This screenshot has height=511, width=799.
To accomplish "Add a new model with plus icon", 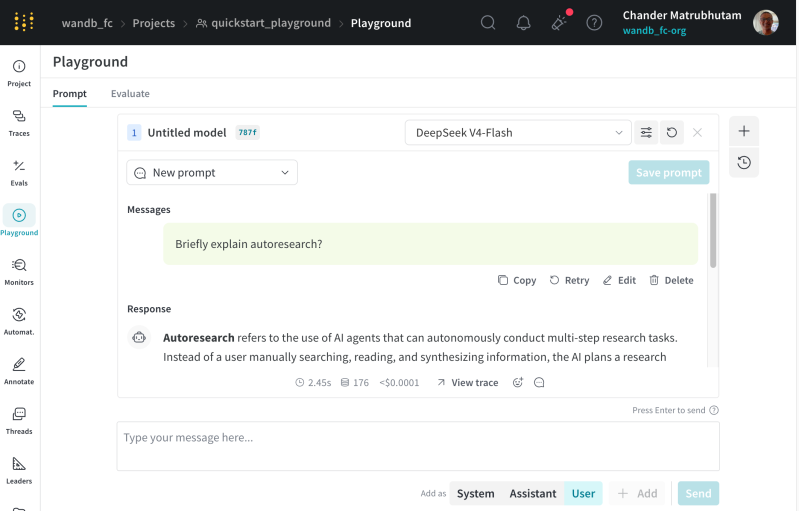I will [743, 131].
